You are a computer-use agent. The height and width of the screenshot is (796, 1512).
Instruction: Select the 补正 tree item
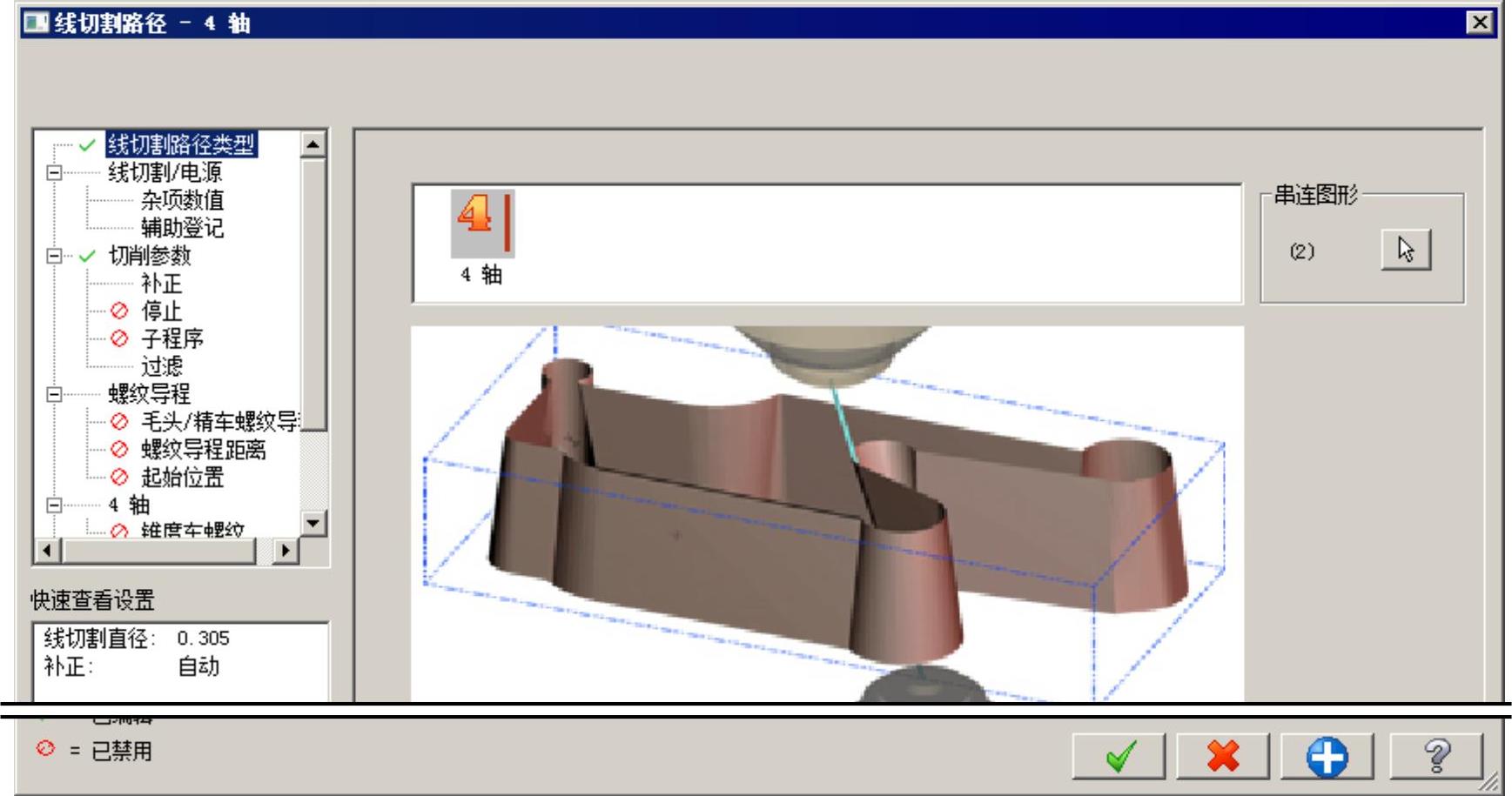point(161,284)
